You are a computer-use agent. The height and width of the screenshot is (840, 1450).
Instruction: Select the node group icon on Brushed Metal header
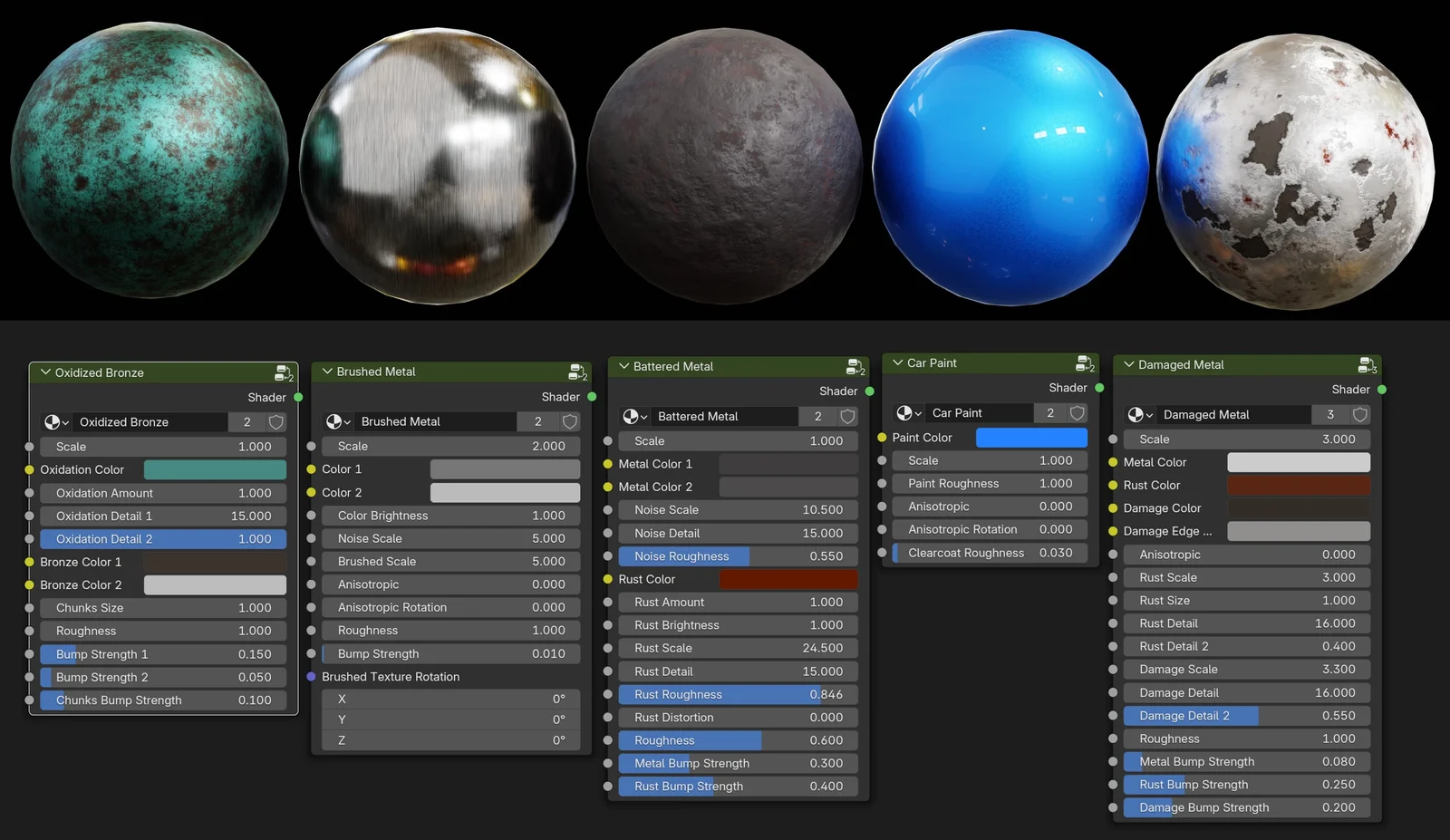tap(575, 371)
